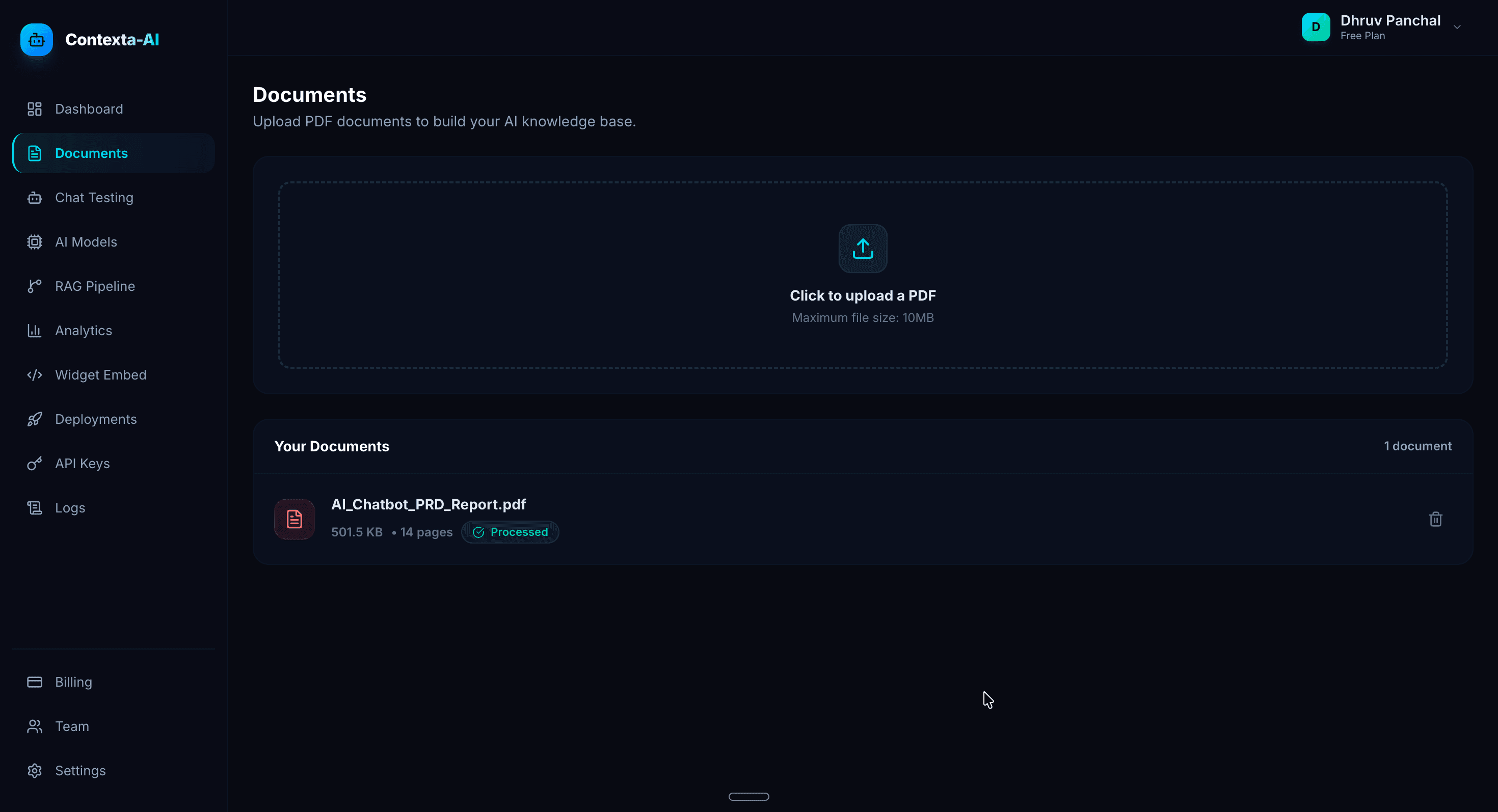
Task: Select Widget Embed menu item
Action: 114,375
